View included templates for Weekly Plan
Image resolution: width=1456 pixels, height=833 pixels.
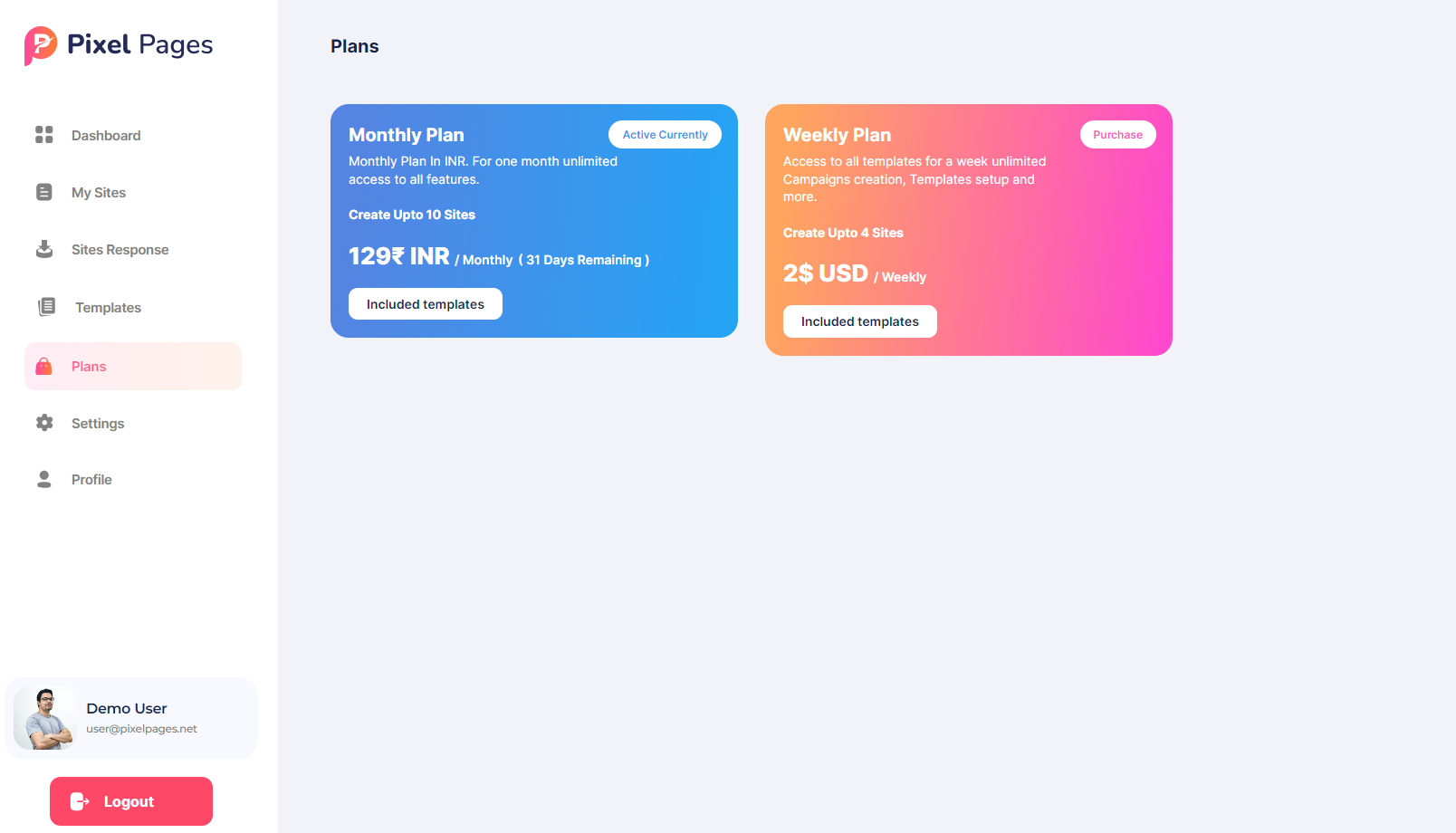pos(860,321)
